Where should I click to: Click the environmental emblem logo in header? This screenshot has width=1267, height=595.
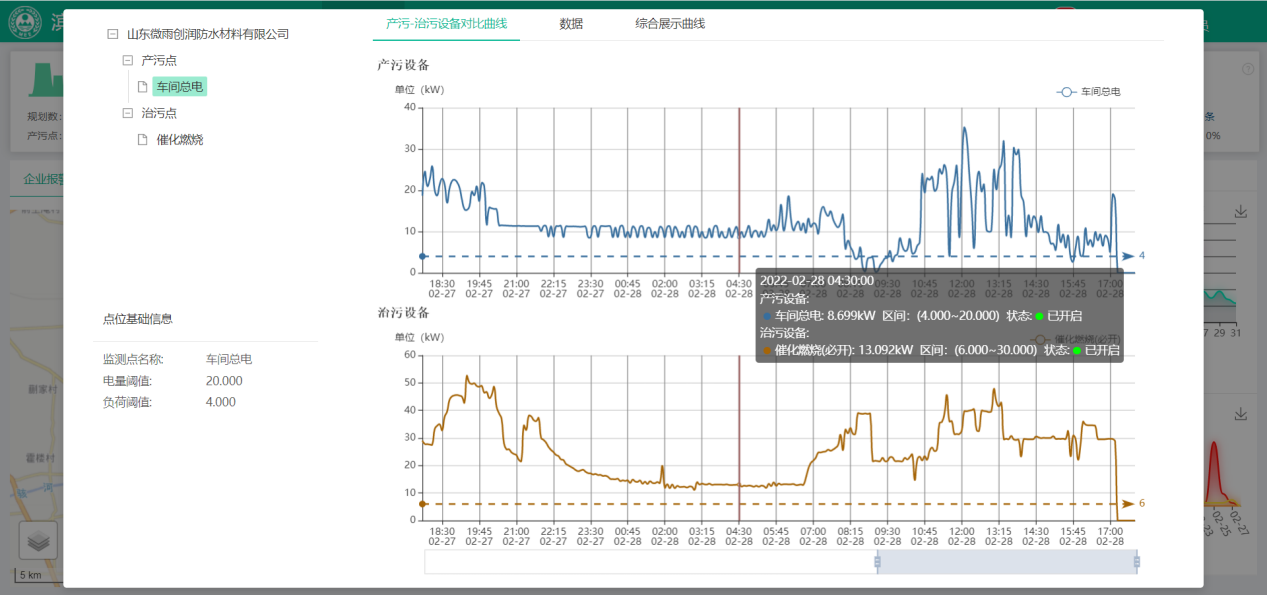click(25, 24)
